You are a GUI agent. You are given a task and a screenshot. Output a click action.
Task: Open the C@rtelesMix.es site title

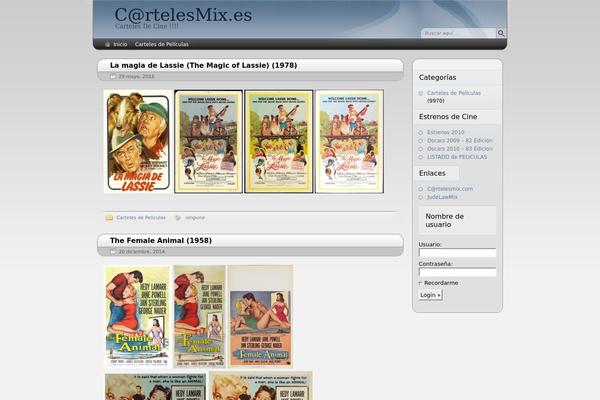pyautogui.click(x=183, y=15)
